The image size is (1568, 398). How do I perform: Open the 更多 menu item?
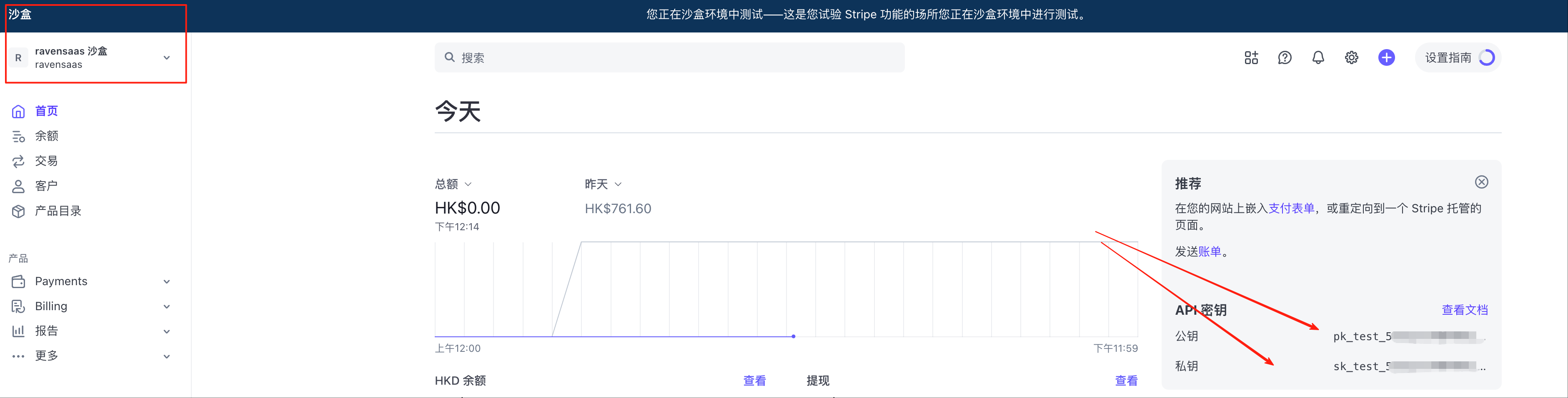pyautogui.click(x=46, y=356)
